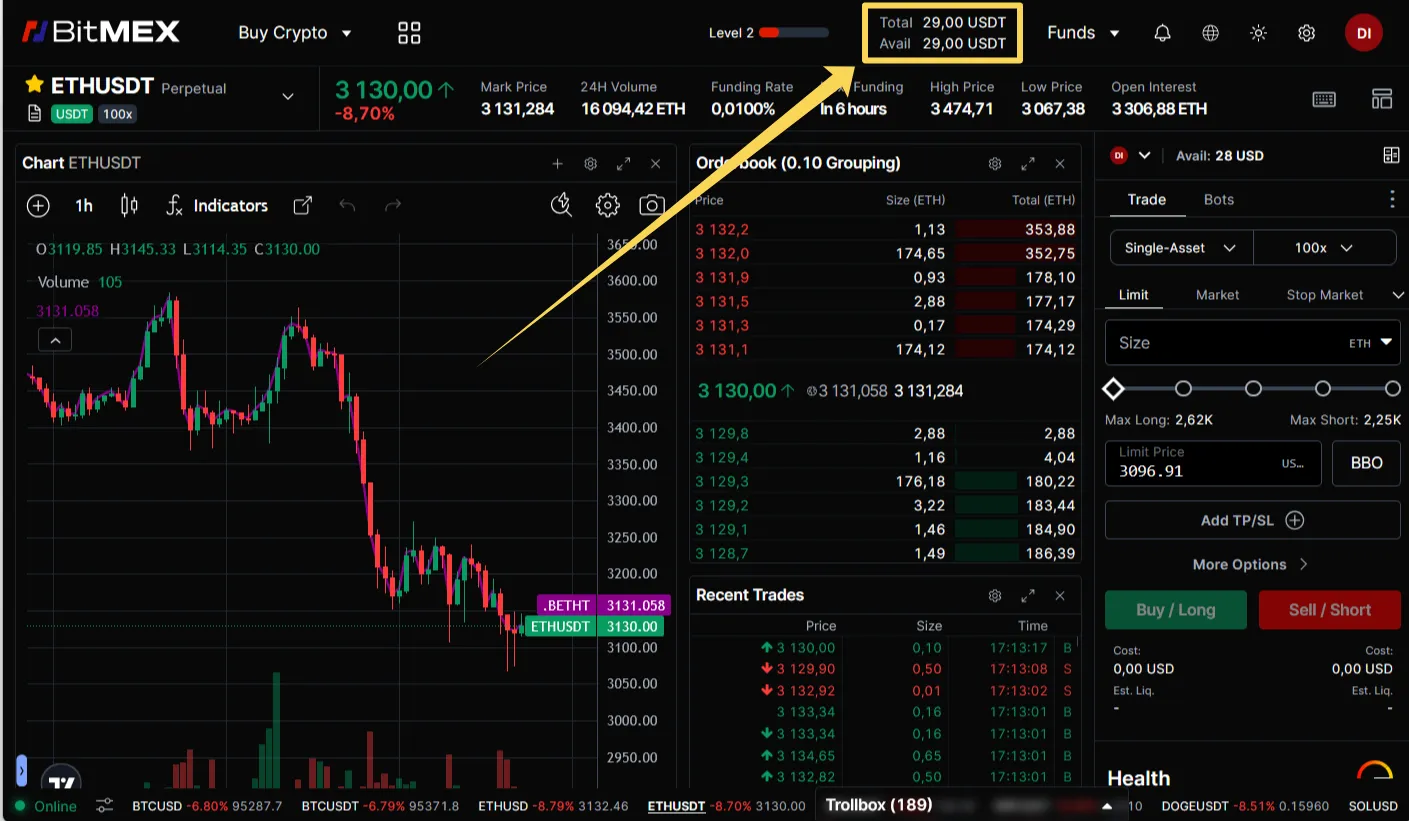Click the BBO price button
This screenshot has width=1409, height=821.
coord(1366,463)
